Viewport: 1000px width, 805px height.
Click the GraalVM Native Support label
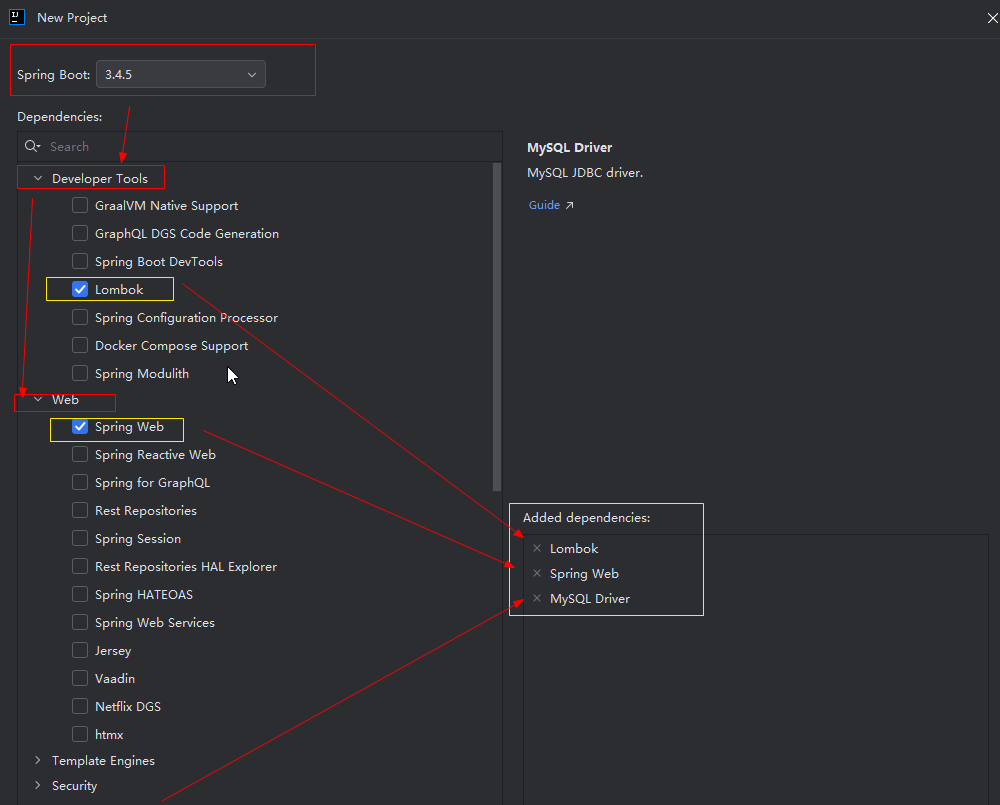[x=166, y=205]
